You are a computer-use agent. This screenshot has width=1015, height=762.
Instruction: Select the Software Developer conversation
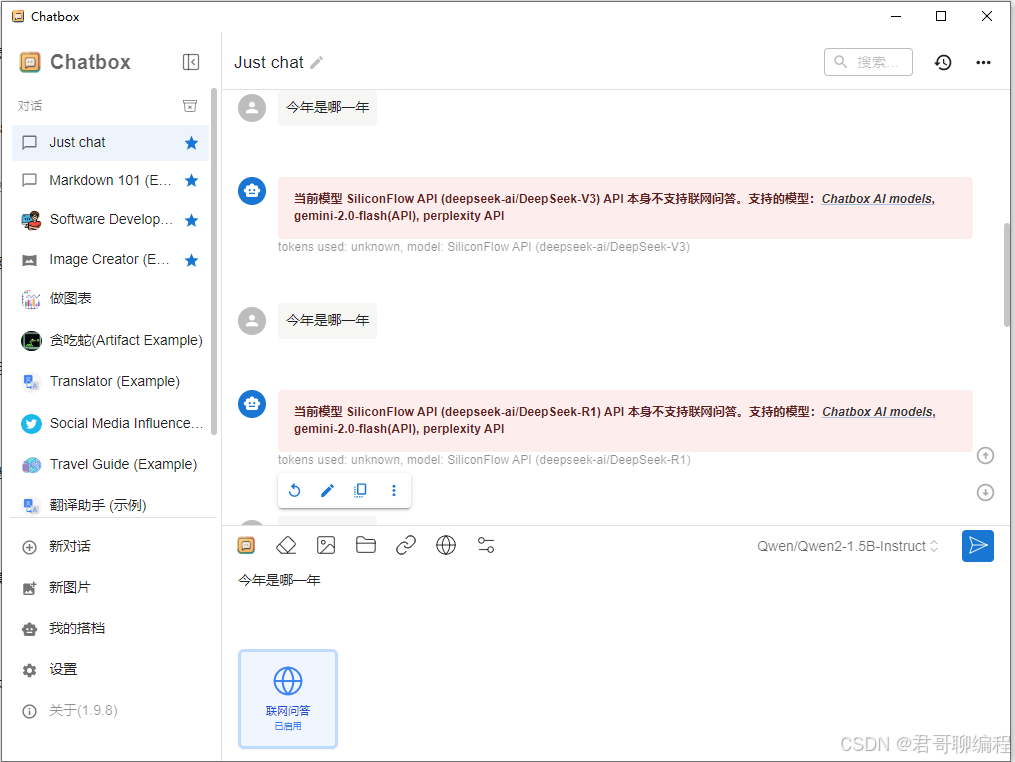click(110, 220)
